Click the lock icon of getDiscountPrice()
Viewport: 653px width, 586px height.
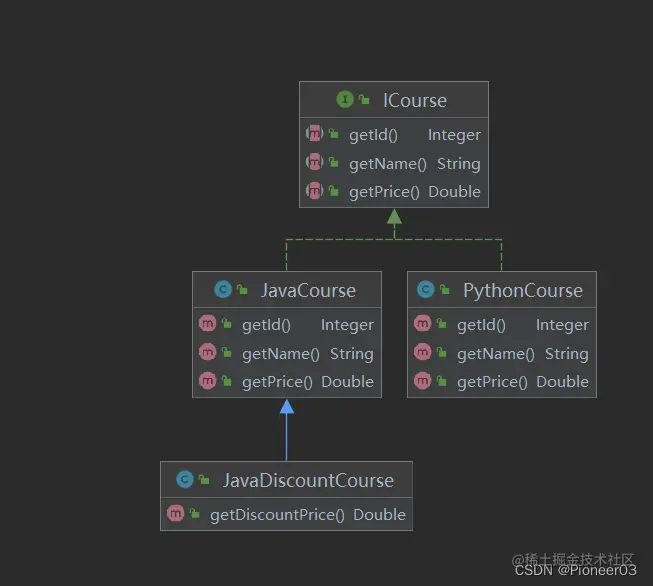pyautogui.click(x=194, y=513)
